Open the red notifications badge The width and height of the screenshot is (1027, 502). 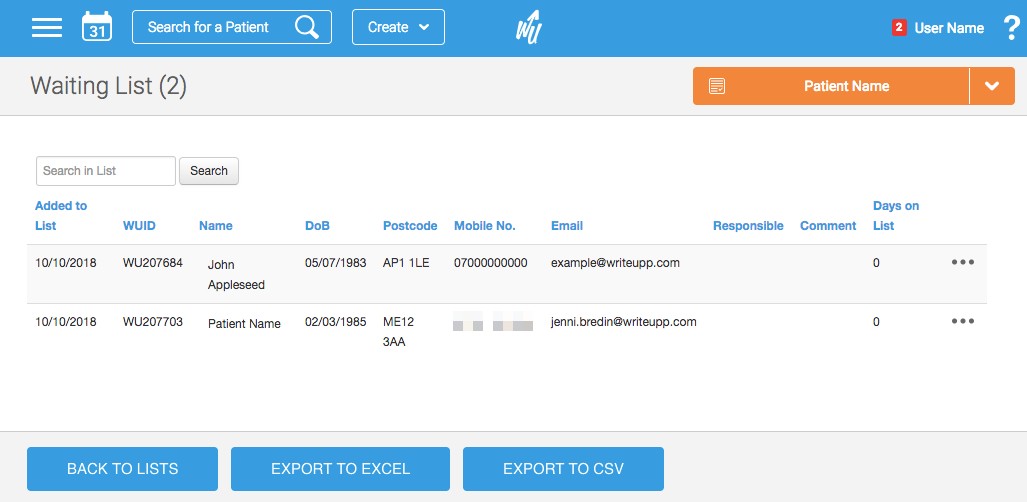click(899, 28)
